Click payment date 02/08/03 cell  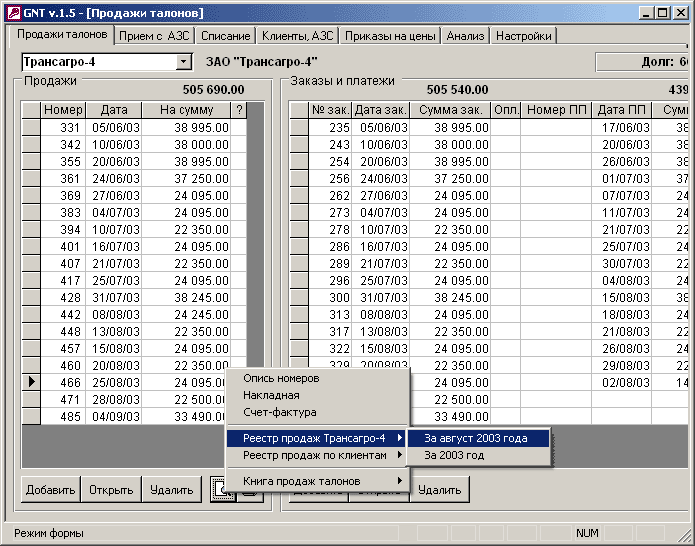point(622,382)
